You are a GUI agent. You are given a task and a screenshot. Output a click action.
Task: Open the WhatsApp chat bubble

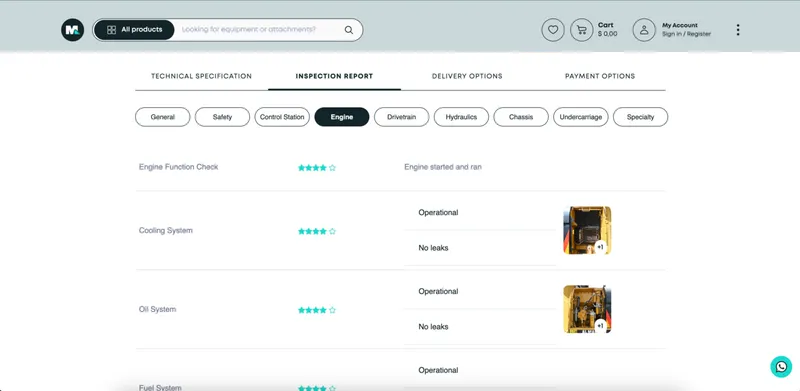click(781, 366)
